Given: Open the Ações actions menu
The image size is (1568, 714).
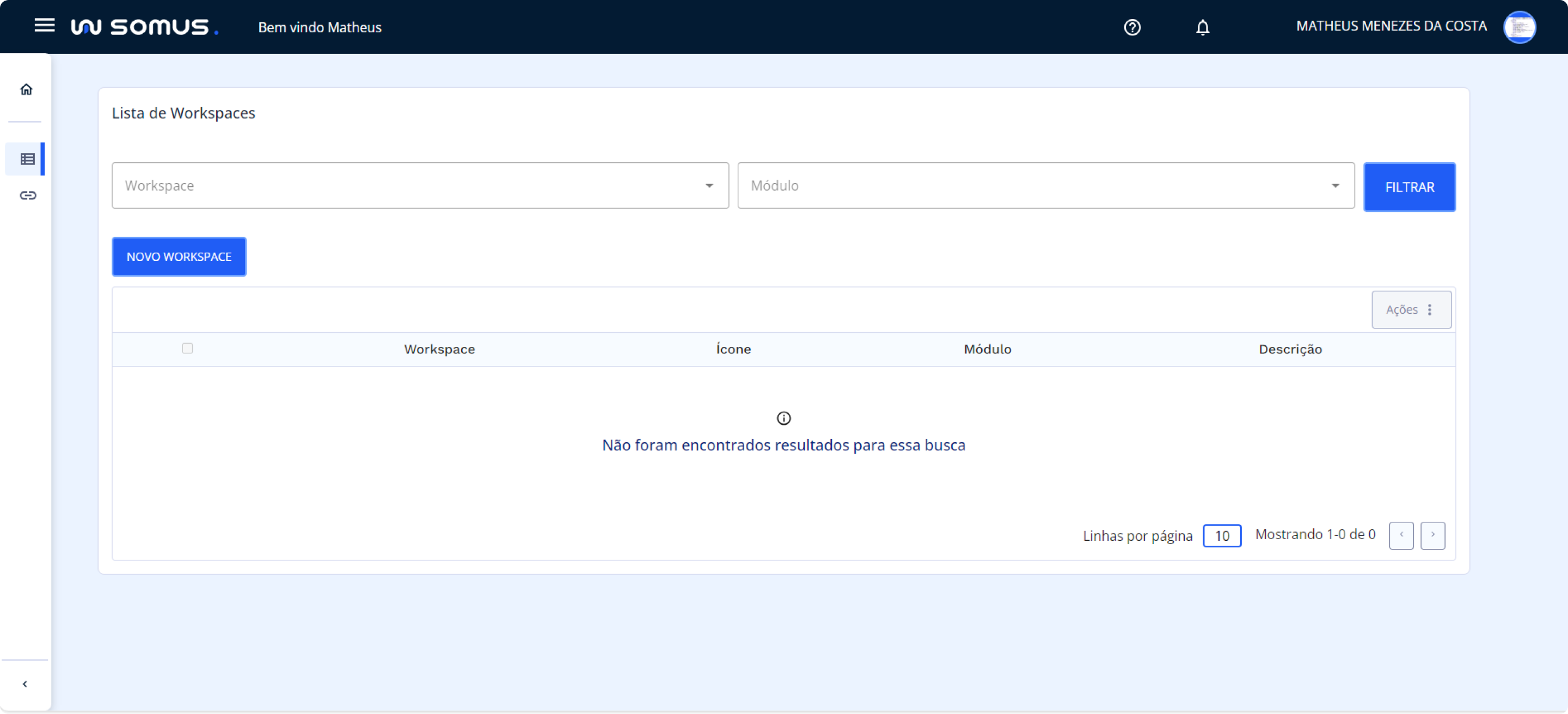Looking at the screenshot, I should pyautogui.click(x=1411, y=310).
